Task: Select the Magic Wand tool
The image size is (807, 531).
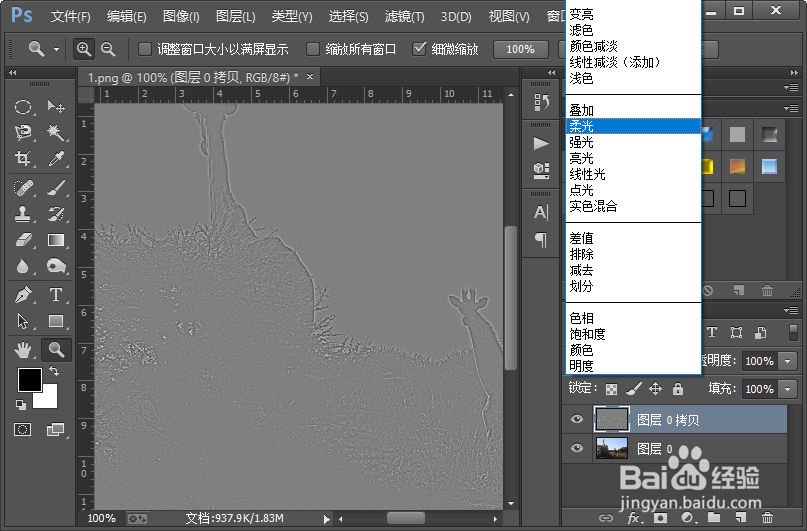Action: point(56,133)
